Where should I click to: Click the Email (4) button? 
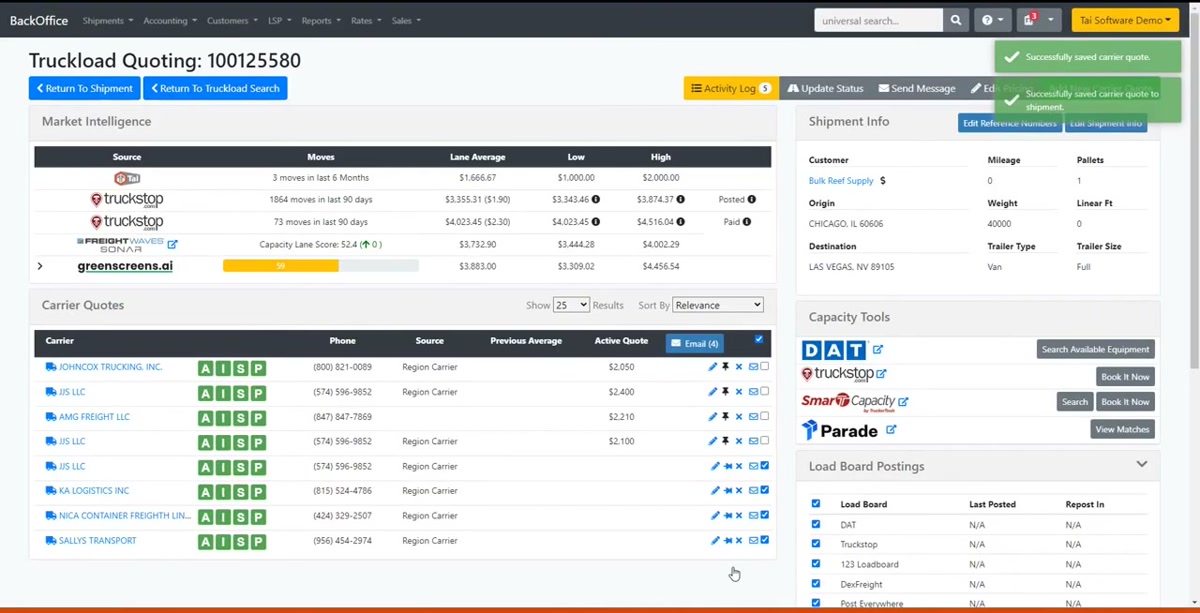click(x=694, y=343)
